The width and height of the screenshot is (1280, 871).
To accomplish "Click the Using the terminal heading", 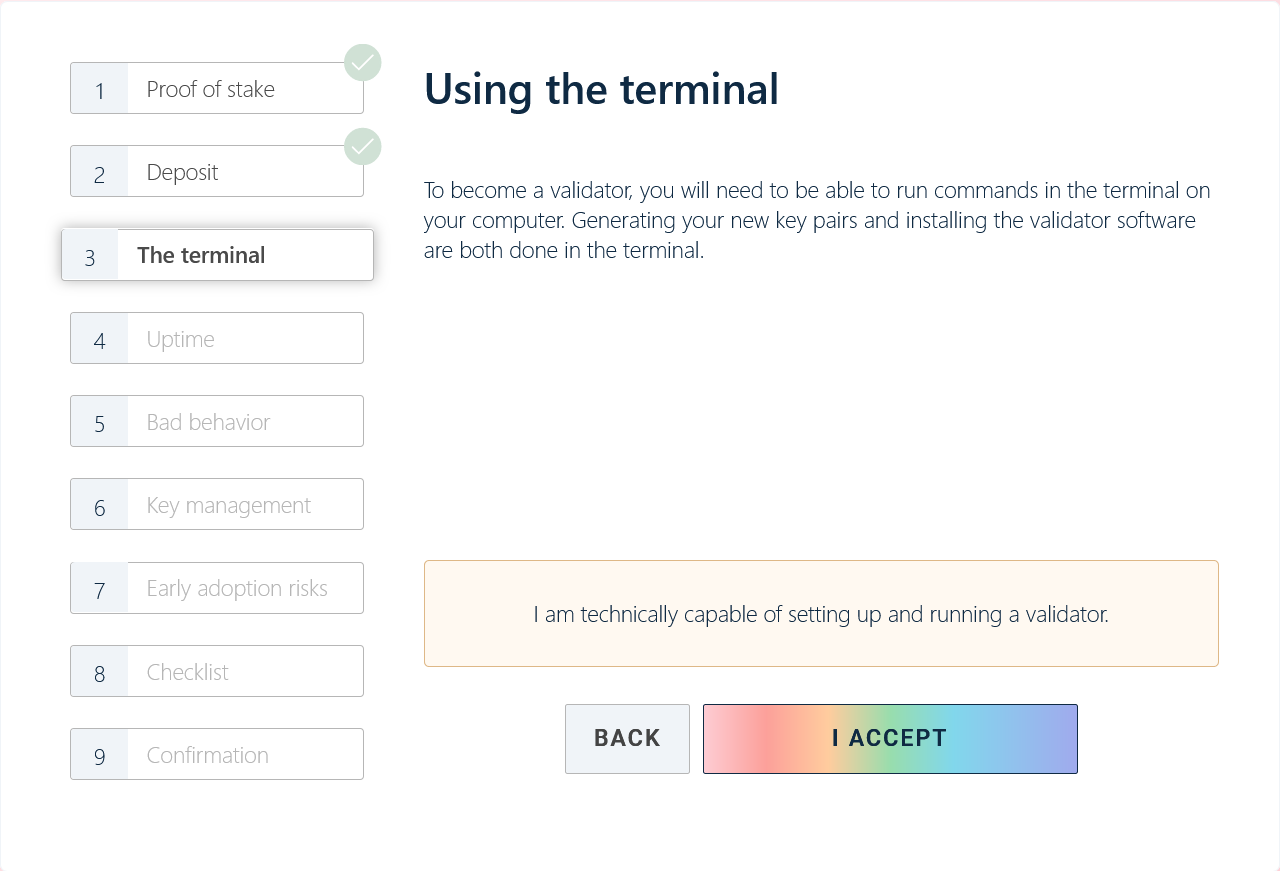I will click(601, 89).
